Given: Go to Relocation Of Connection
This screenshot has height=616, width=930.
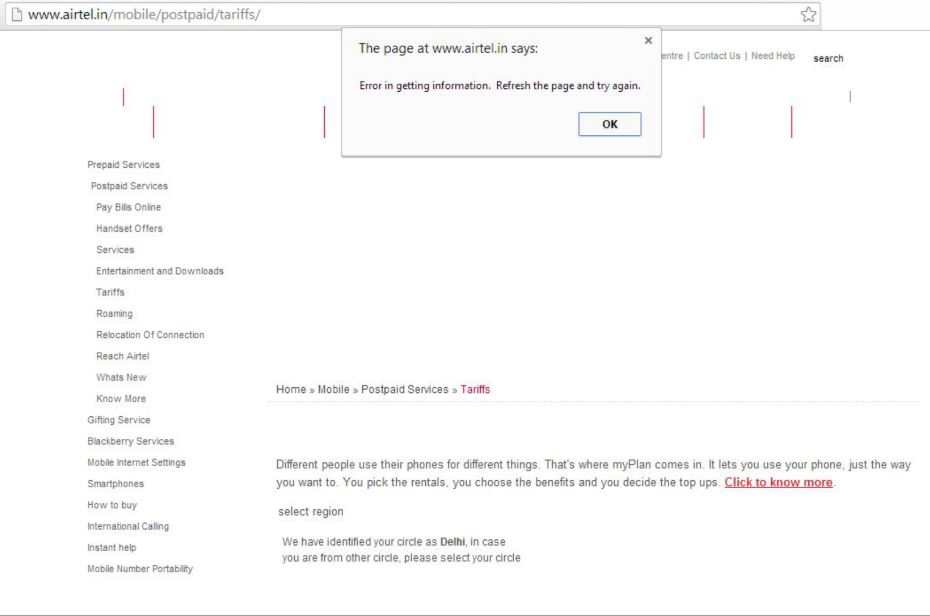Looking at the screenshot, I should pos(150,335).
